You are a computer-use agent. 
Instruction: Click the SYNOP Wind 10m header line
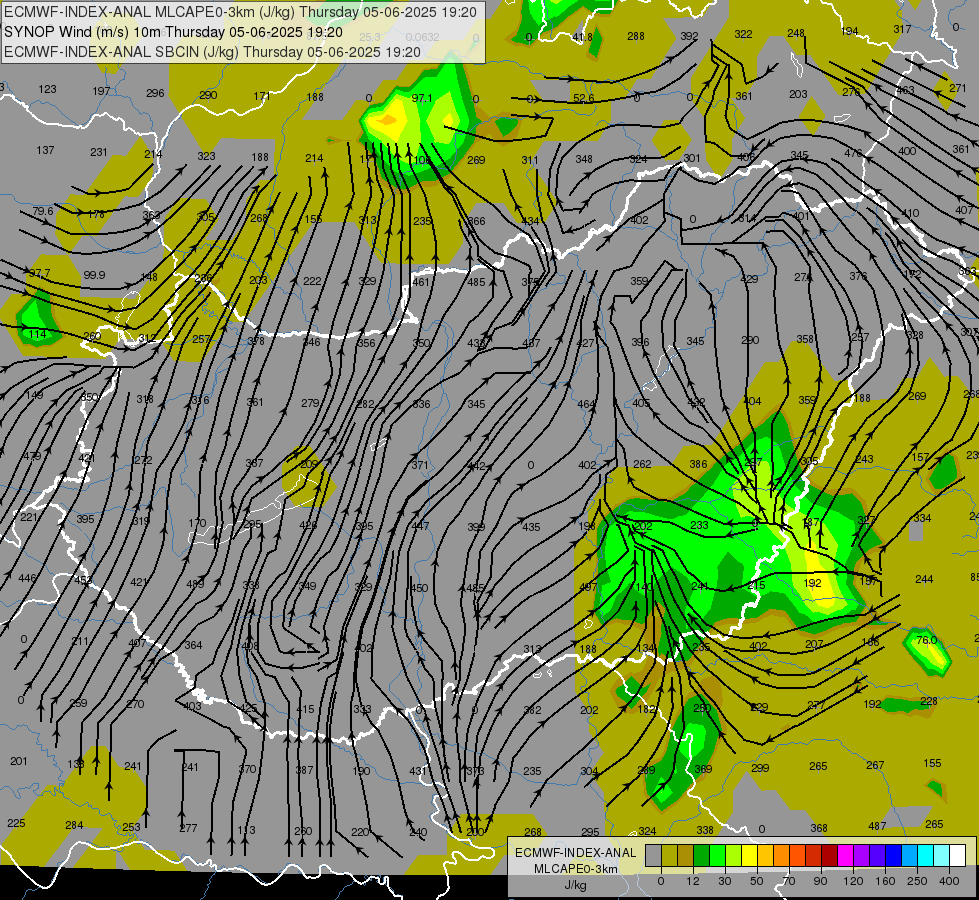pyautogui.click(x=174, y=32)
